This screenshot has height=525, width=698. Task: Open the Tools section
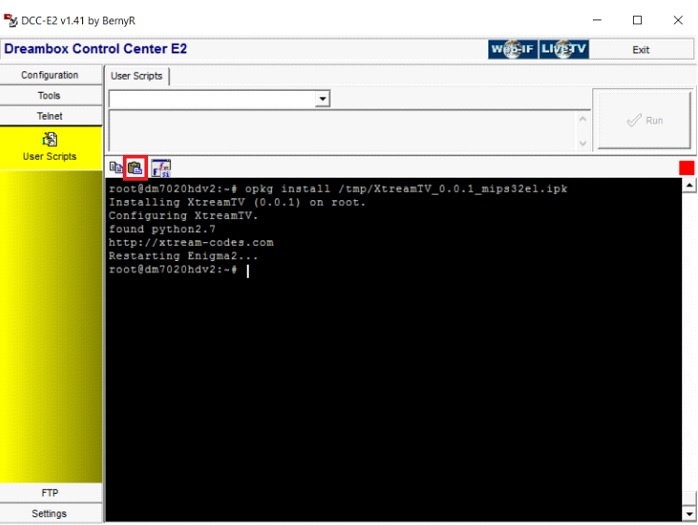coord(50,96)
